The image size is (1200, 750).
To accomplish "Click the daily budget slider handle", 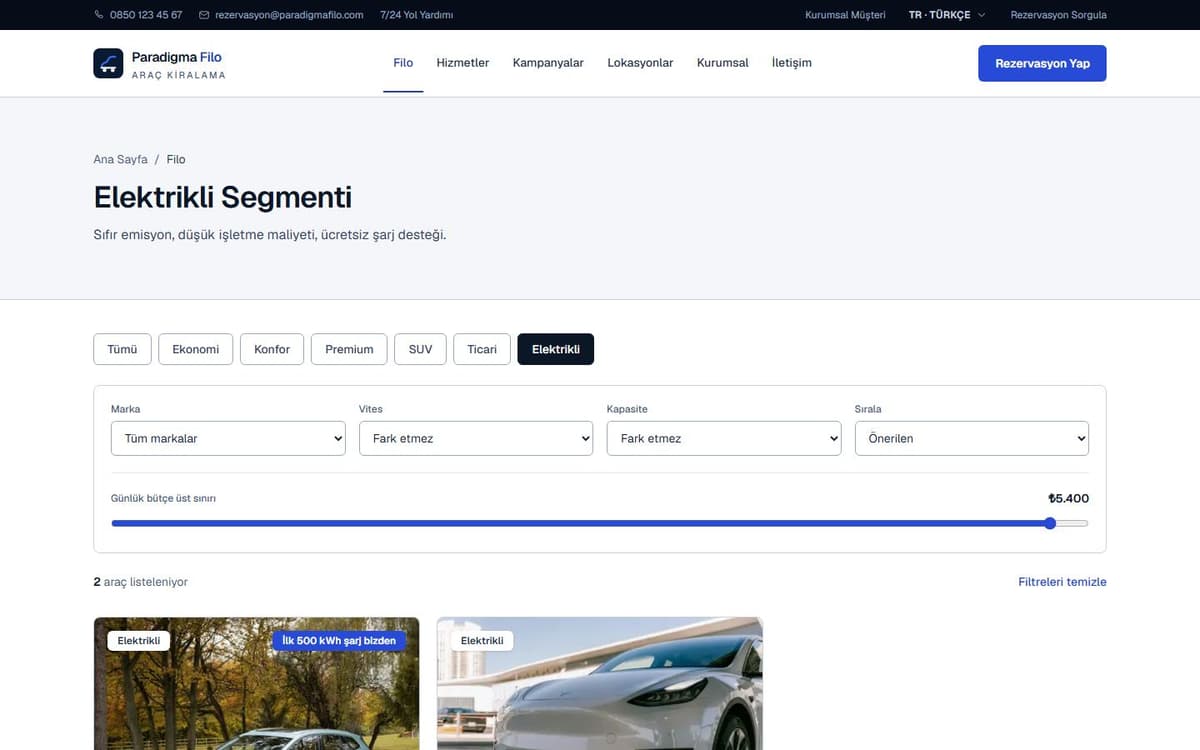I will coord(1050,523).
